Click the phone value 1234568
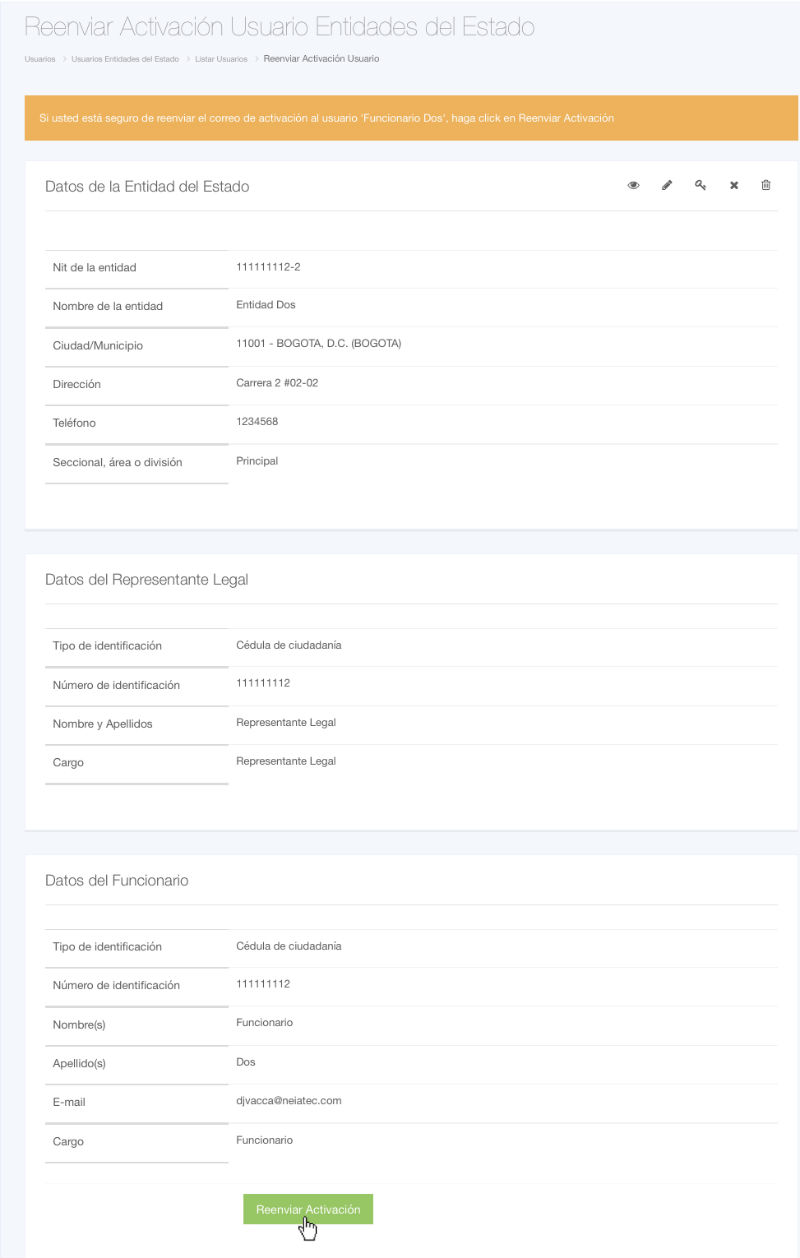Screen dimensions: 800x1258 pyautogui.click(x=257, y=422)
